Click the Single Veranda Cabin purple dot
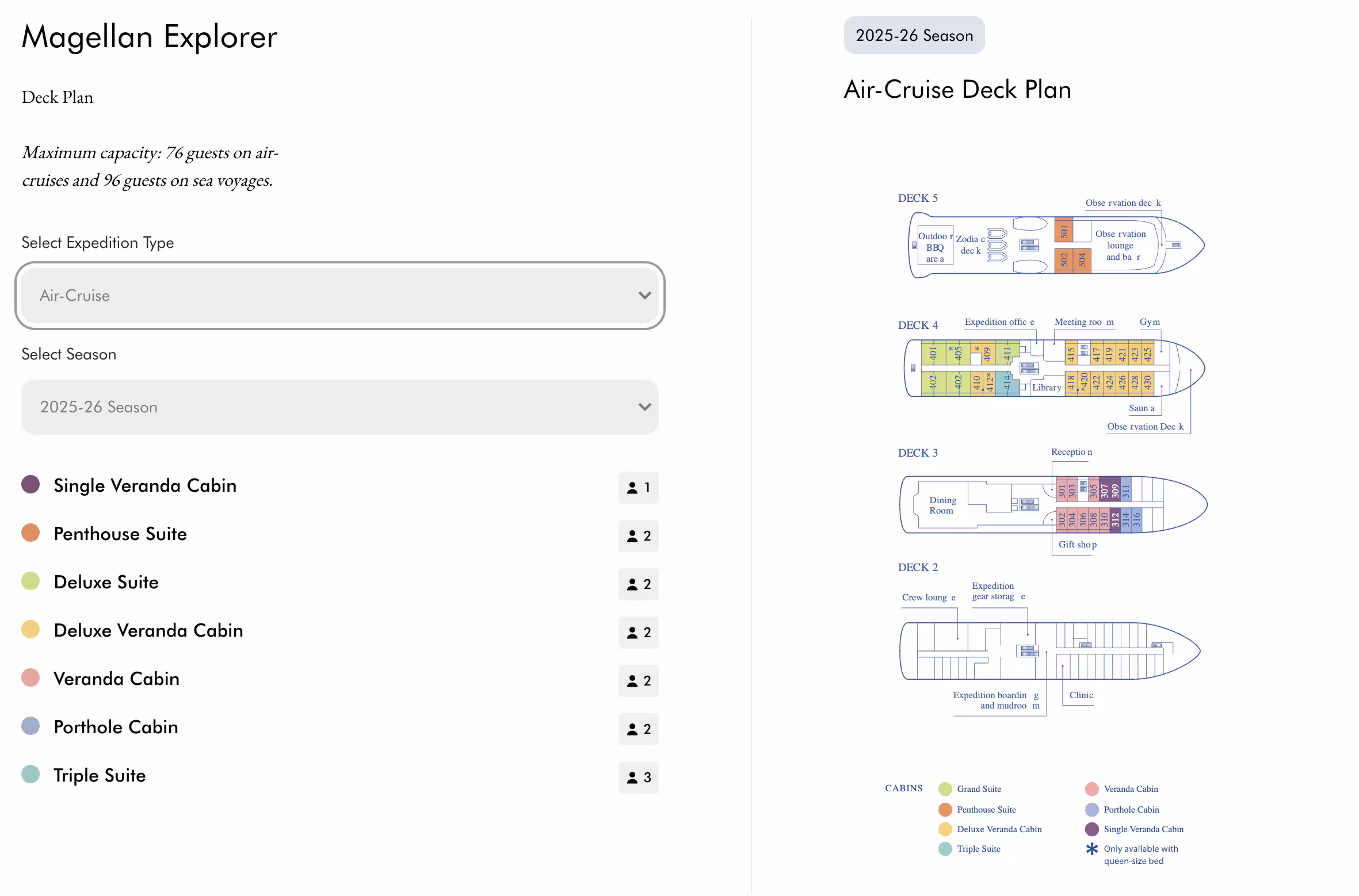Viewport: 1359px width, 896px height. (x=30, y=485)
